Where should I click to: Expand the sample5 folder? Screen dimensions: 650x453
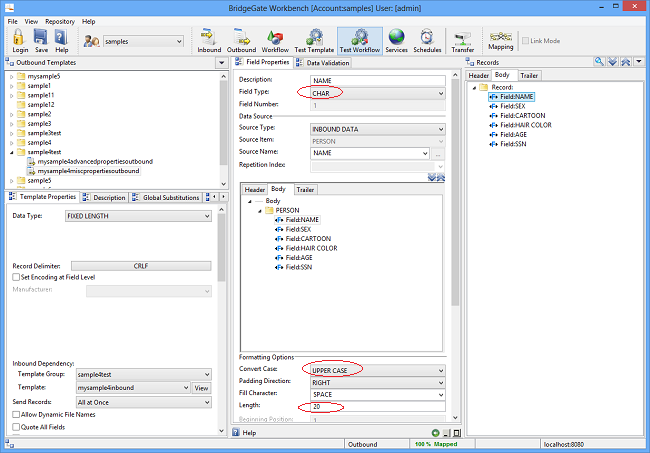coord(12,181)
